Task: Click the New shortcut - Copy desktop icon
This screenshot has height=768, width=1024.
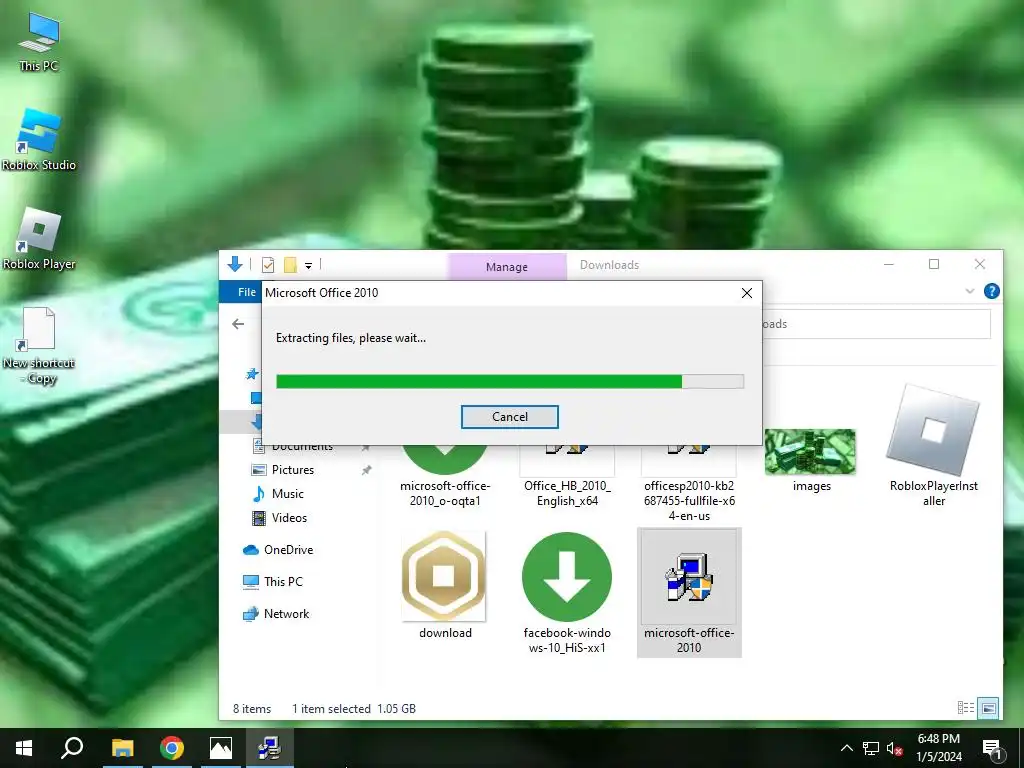Action: click(x=39, y=346)
